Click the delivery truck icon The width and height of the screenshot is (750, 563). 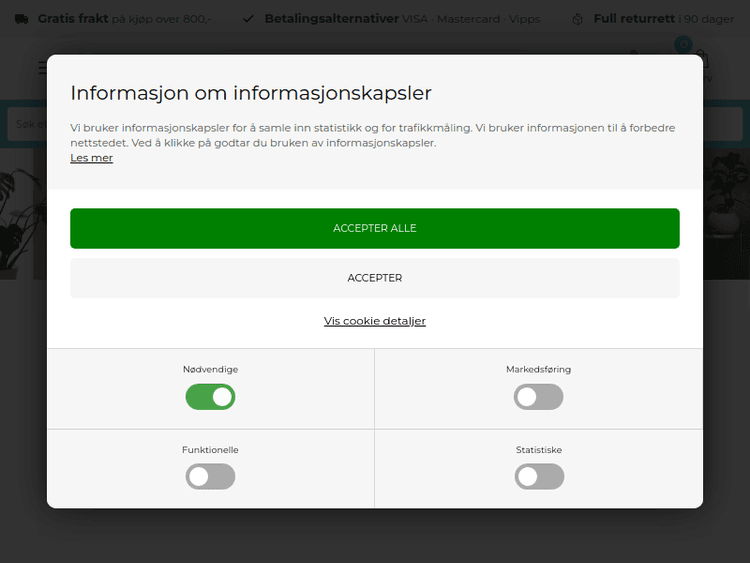point(21,19)
